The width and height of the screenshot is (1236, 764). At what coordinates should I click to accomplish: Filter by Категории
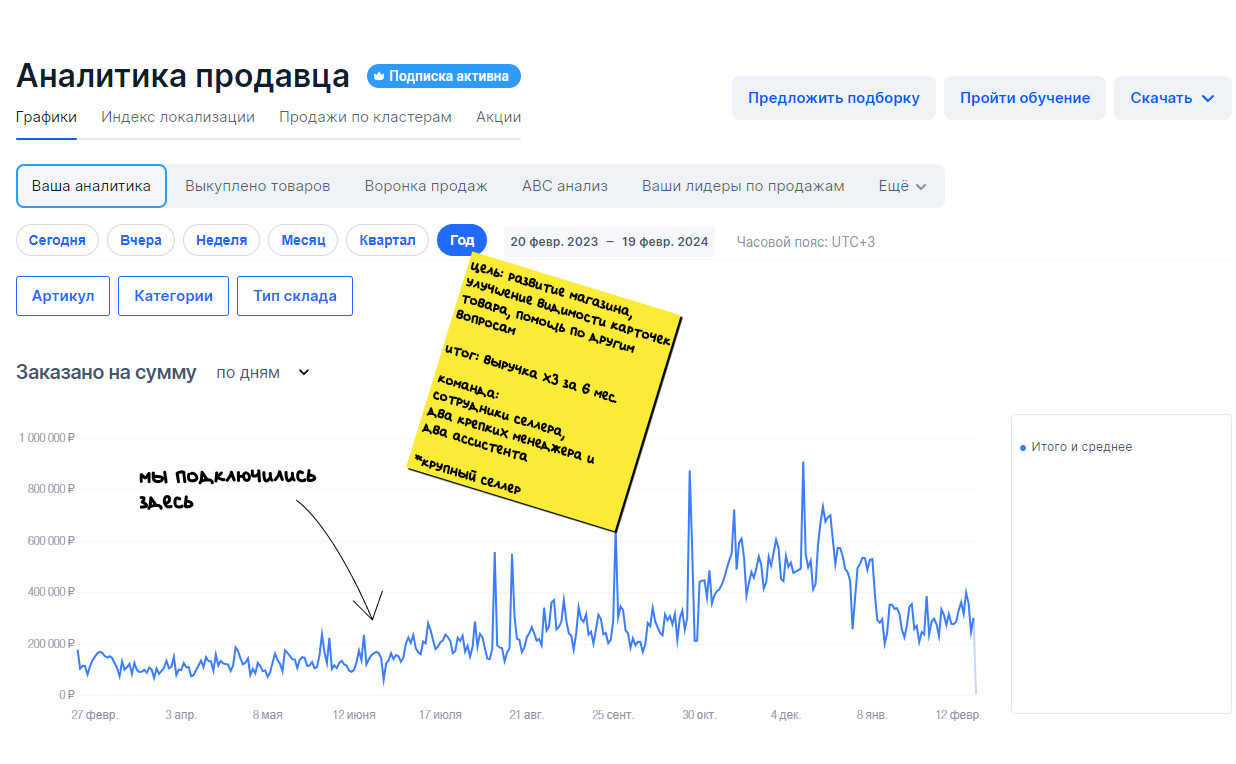[173, 296]
